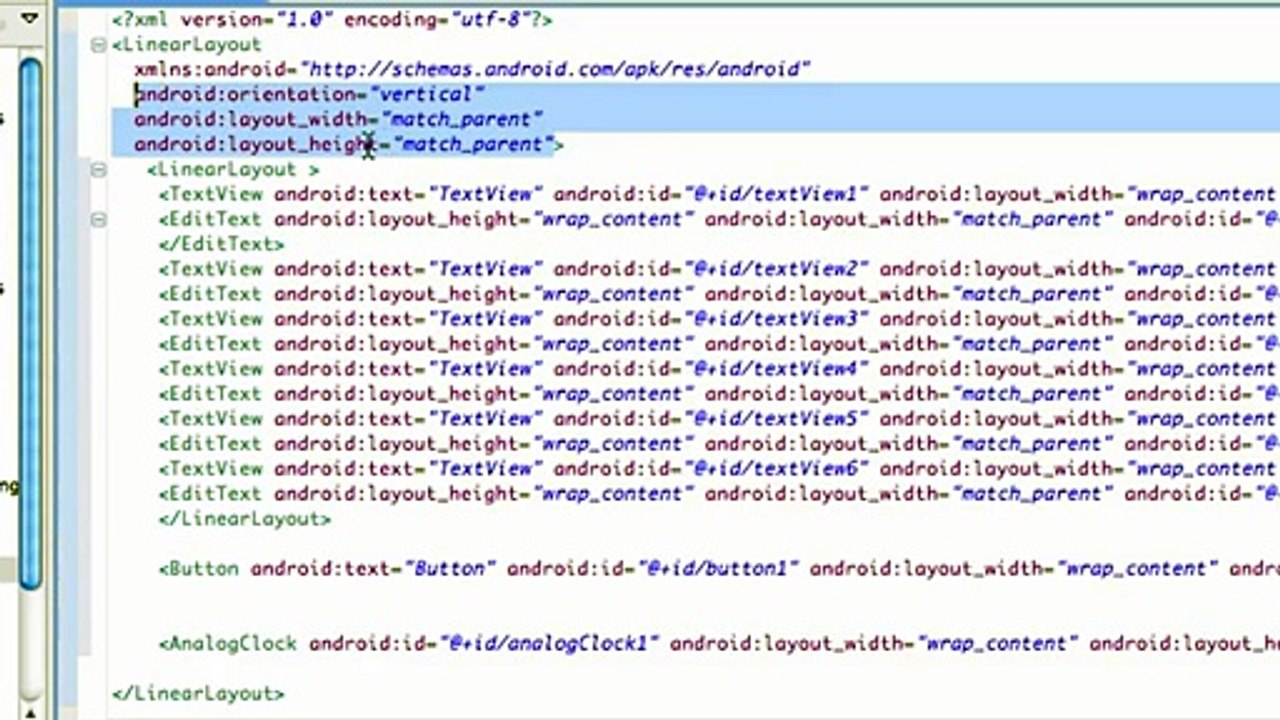The image size is (1280, 720).
Task: Click the final </LinearLayout> closing tag
Action: (198, 694)
